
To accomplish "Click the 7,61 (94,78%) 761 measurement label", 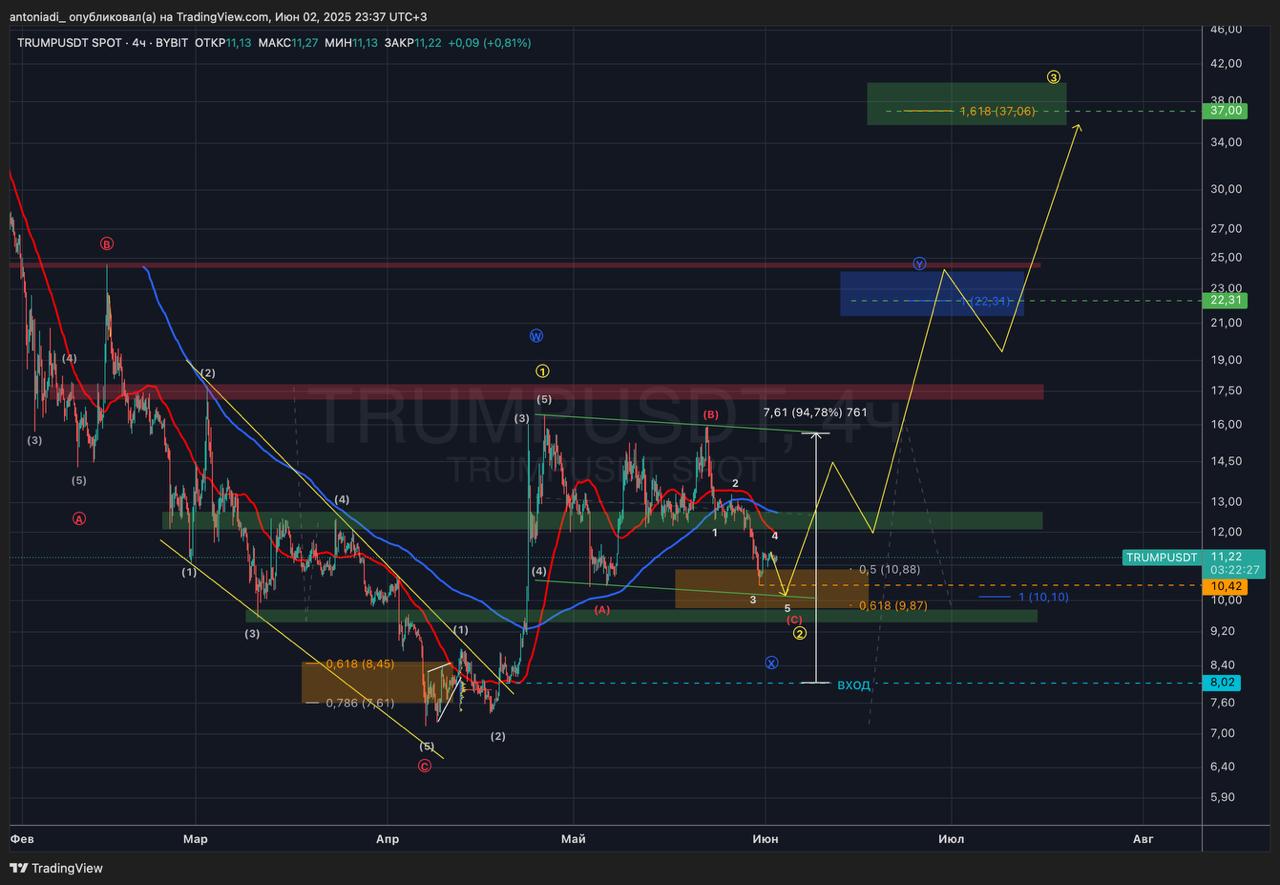I will [x=815, y=412].
